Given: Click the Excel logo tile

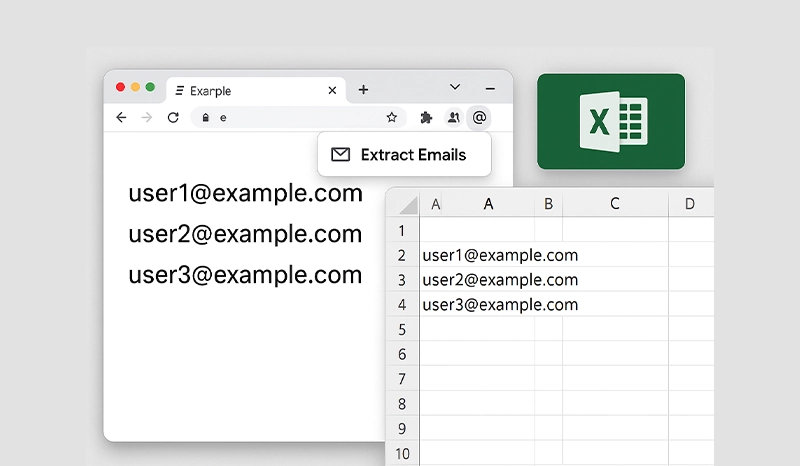Looking at the screenshot, I should (611, 121).
